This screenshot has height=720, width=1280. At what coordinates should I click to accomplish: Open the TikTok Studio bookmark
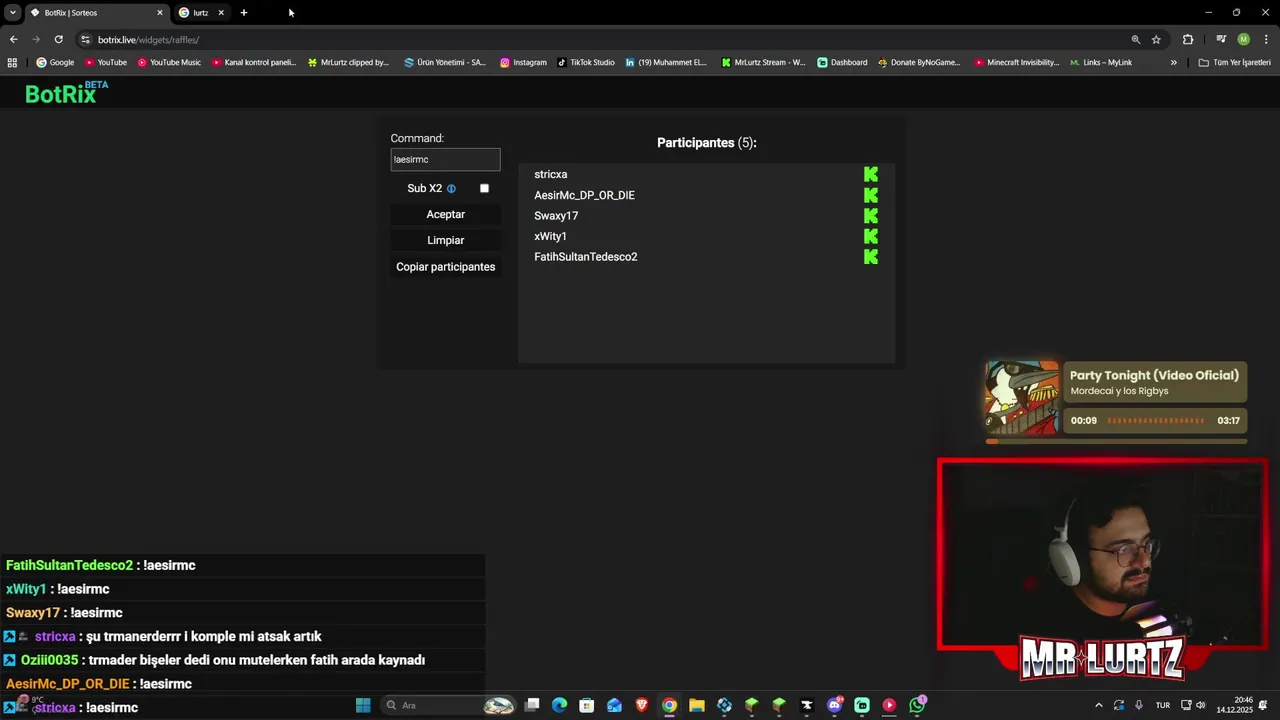[586, 62]
